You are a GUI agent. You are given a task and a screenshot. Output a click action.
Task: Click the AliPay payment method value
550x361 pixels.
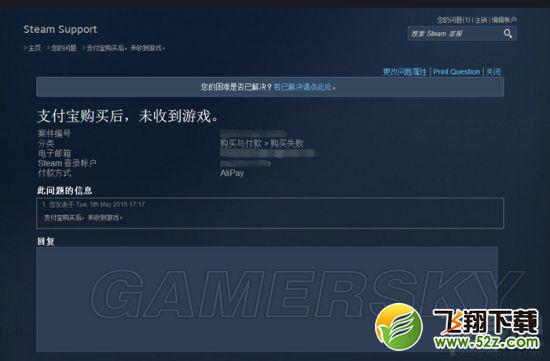click(x=232, y=173)
